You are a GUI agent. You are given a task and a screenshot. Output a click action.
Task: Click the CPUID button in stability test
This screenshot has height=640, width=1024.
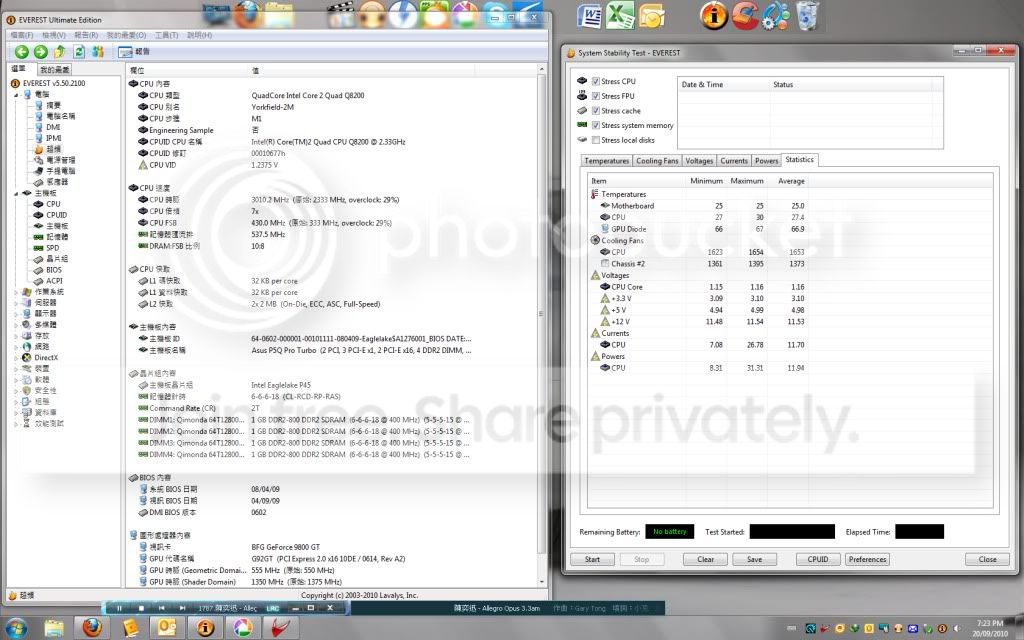point(818,560)
